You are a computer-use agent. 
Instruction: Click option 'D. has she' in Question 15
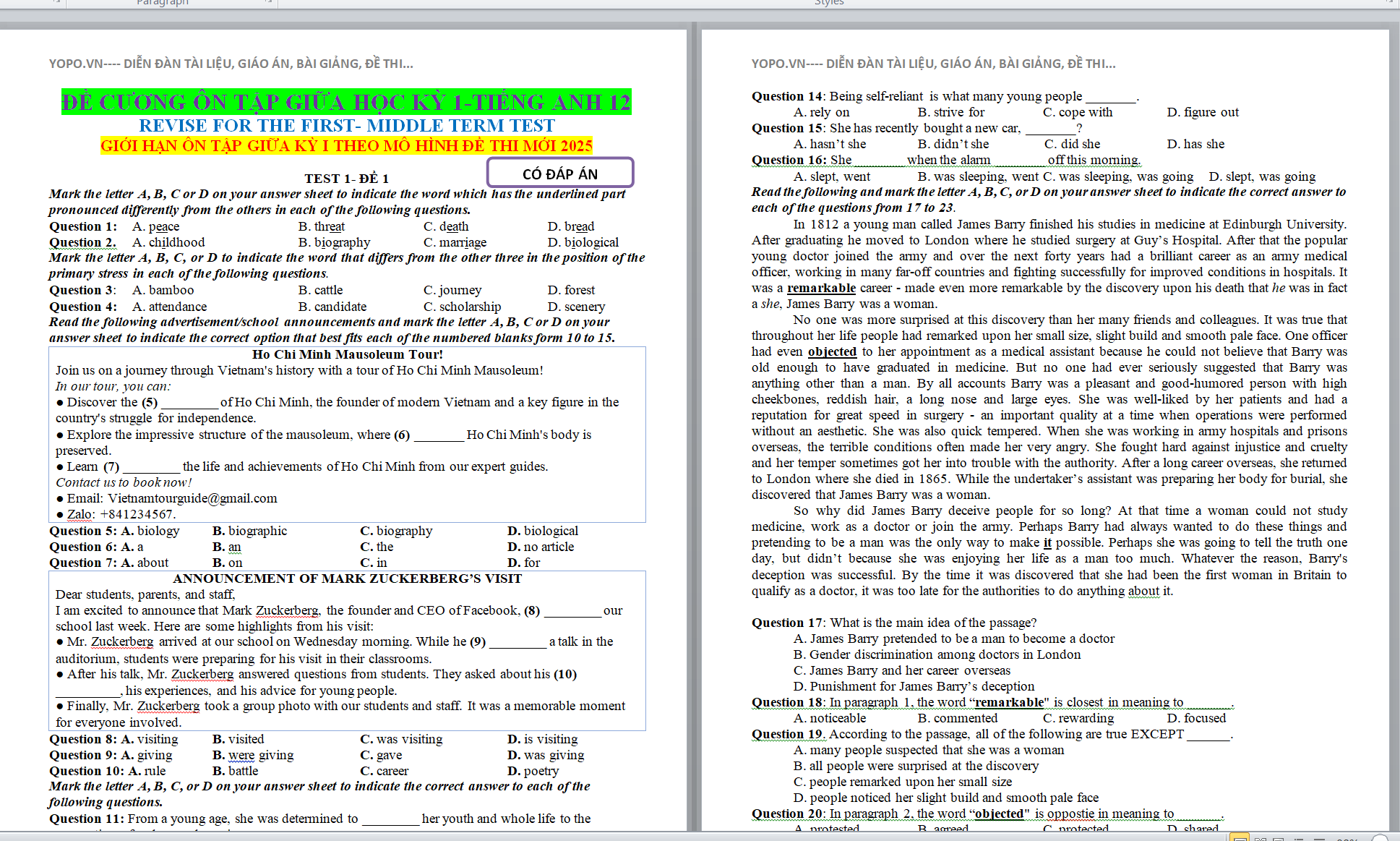[1196, 144]
